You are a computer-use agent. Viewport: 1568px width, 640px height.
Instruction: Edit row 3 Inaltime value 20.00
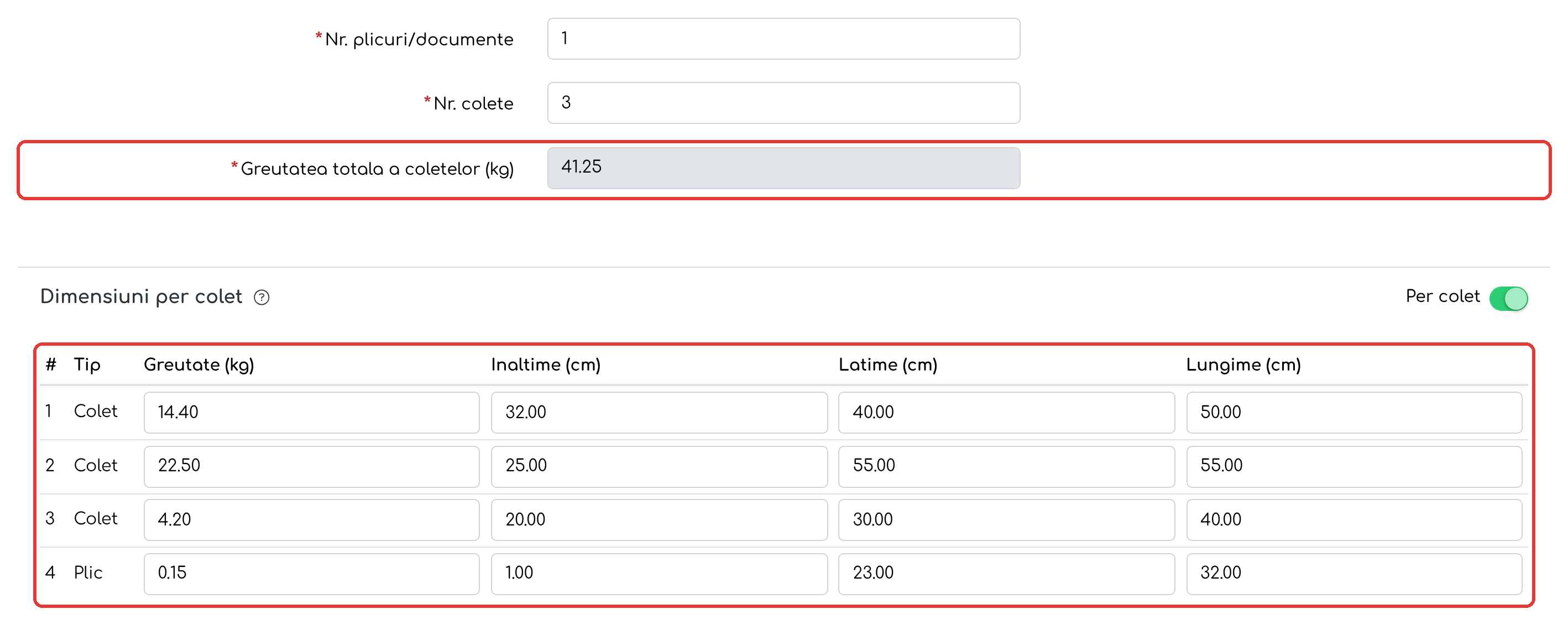tap(659, 520)
